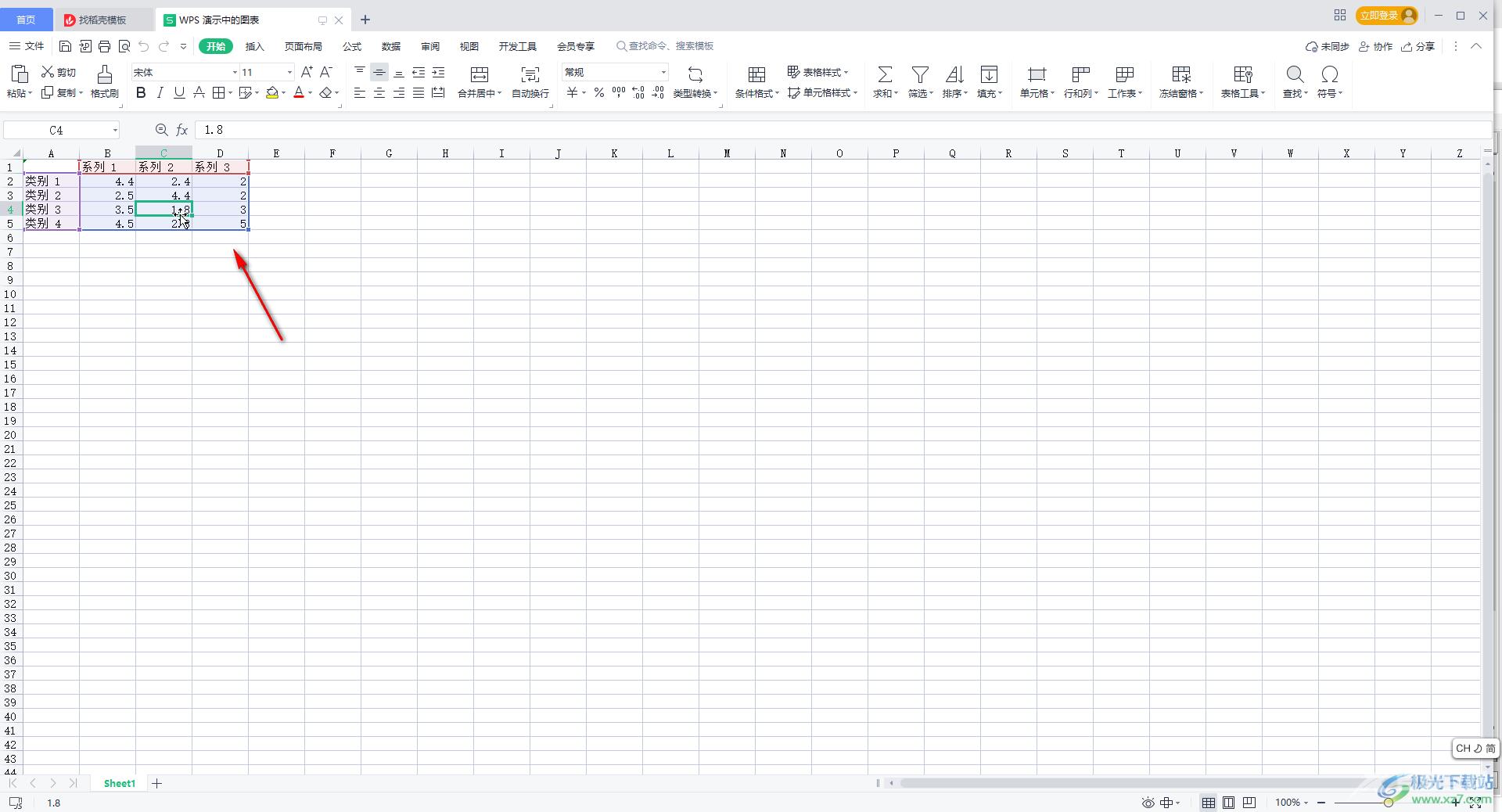Open Print Preview from quick toolbar

124,46
